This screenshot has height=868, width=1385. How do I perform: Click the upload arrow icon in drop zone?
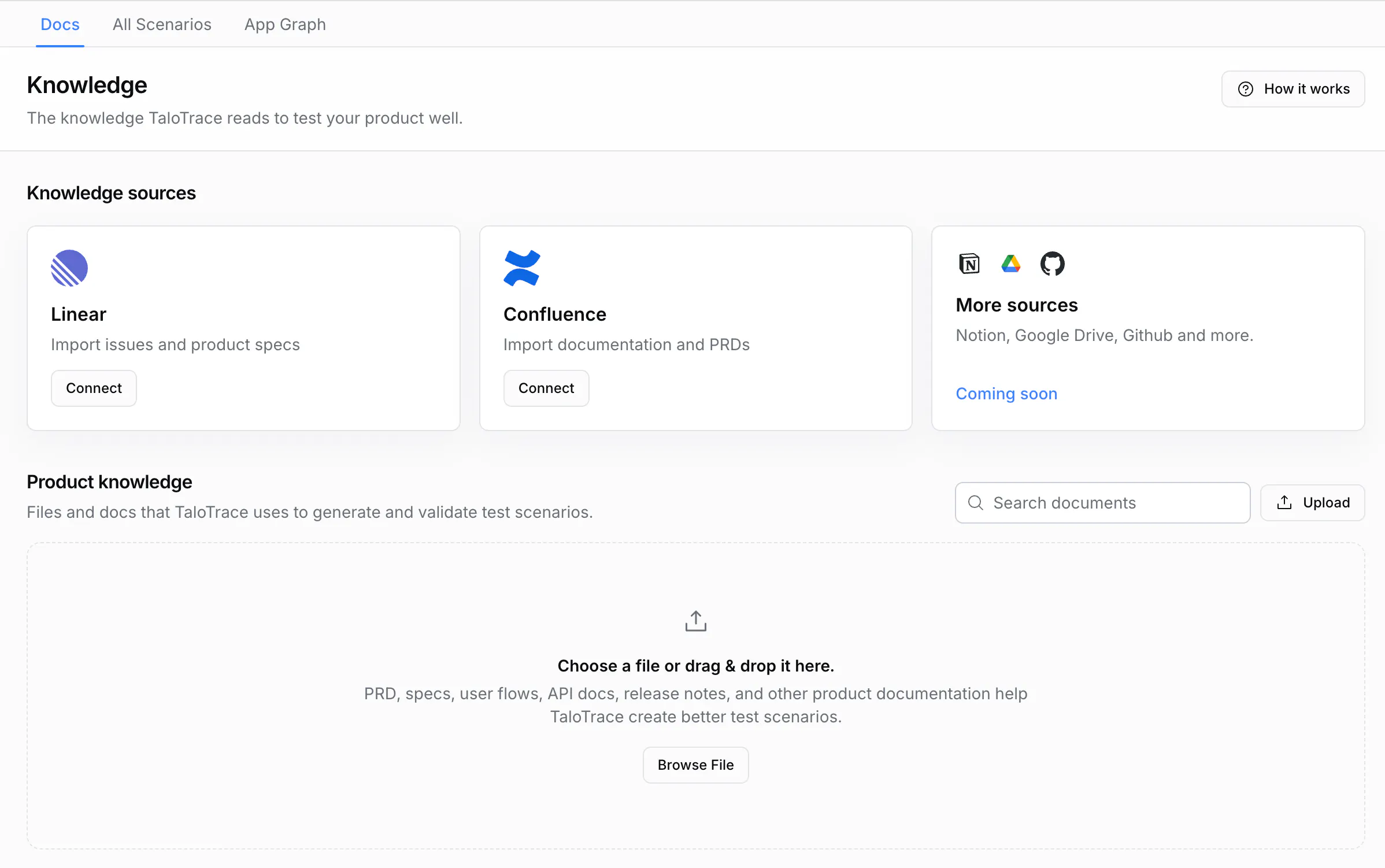point(695,621)
